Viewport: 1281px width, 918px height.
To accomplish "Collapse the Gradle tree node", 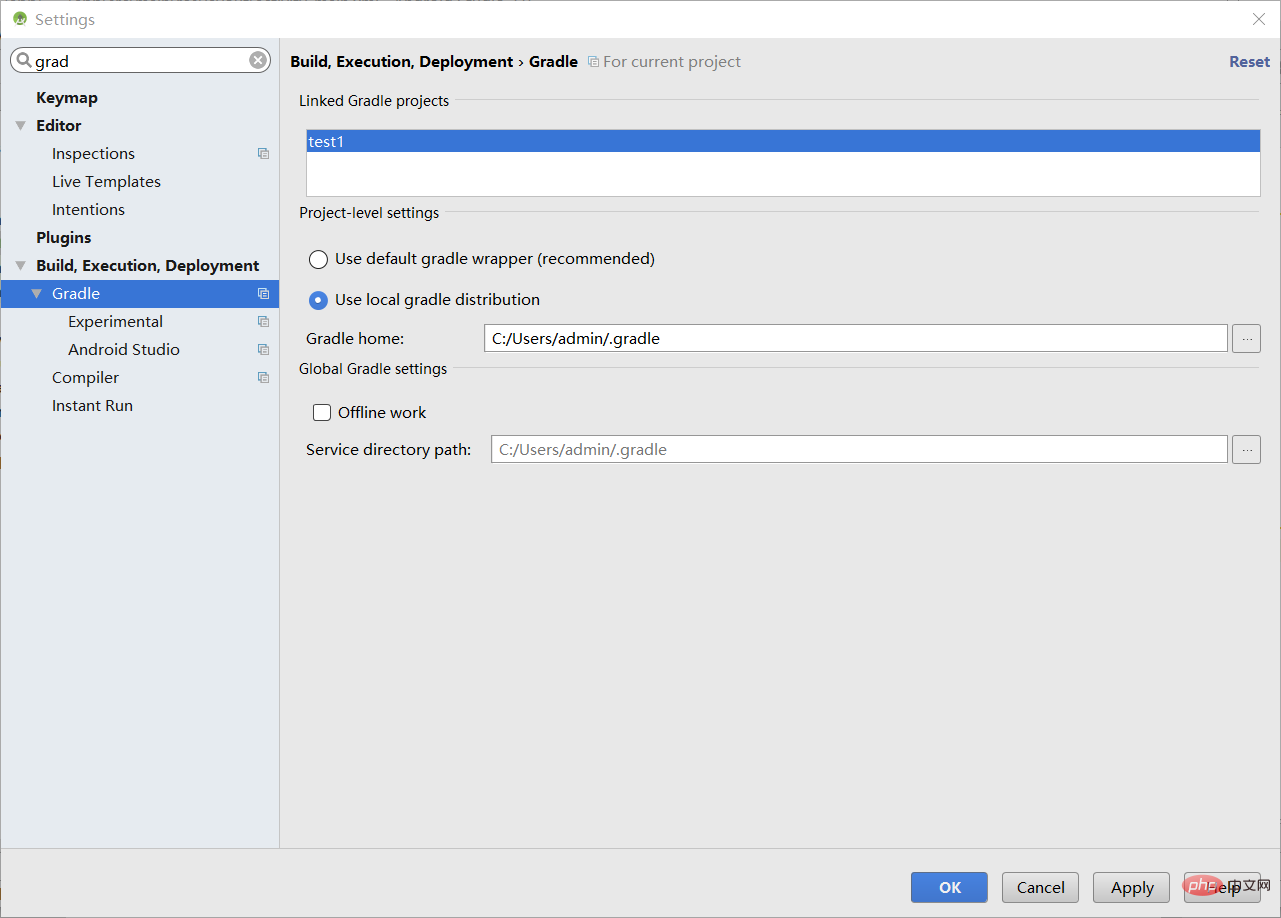I will point(36,293).
